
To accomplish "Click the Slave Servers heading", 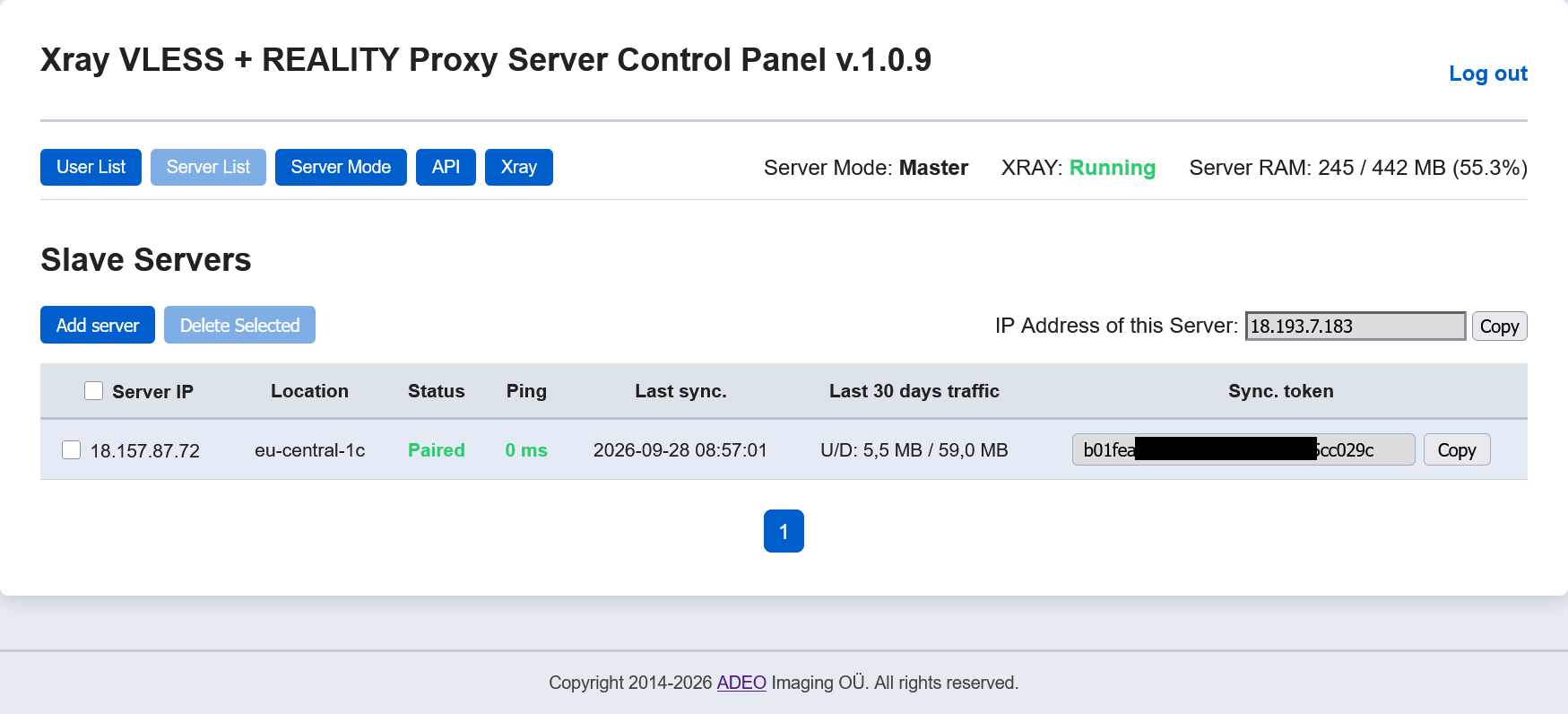I will 146,260.
